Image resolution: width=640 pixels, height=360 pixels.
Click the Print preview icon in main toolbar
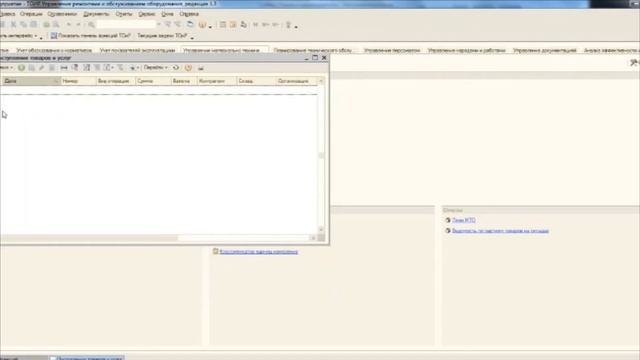point(56,25)
